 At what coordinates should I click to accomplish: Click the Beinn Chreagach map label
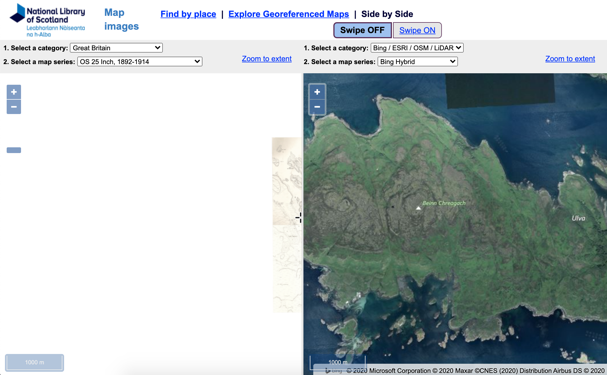[x=444, y=203]
